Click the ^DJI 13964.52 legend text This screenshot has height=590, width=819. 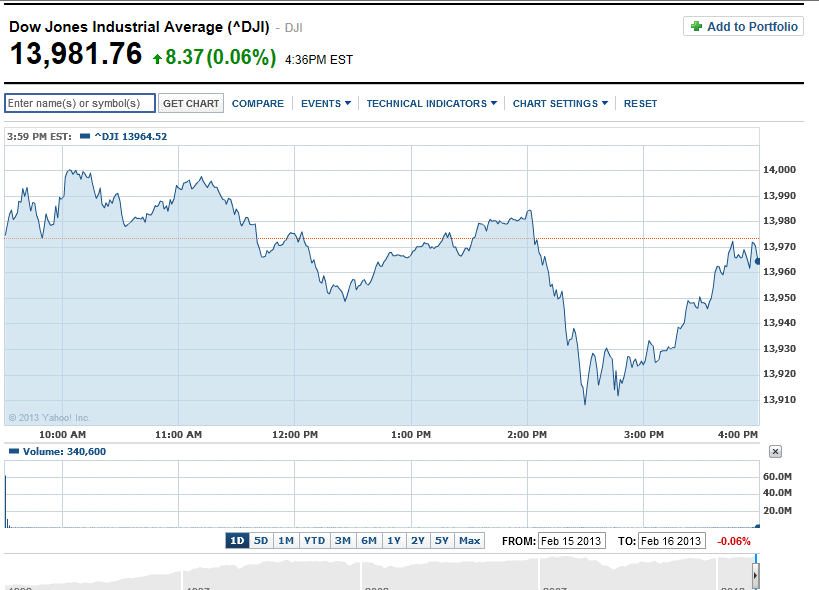pos(131,136)
